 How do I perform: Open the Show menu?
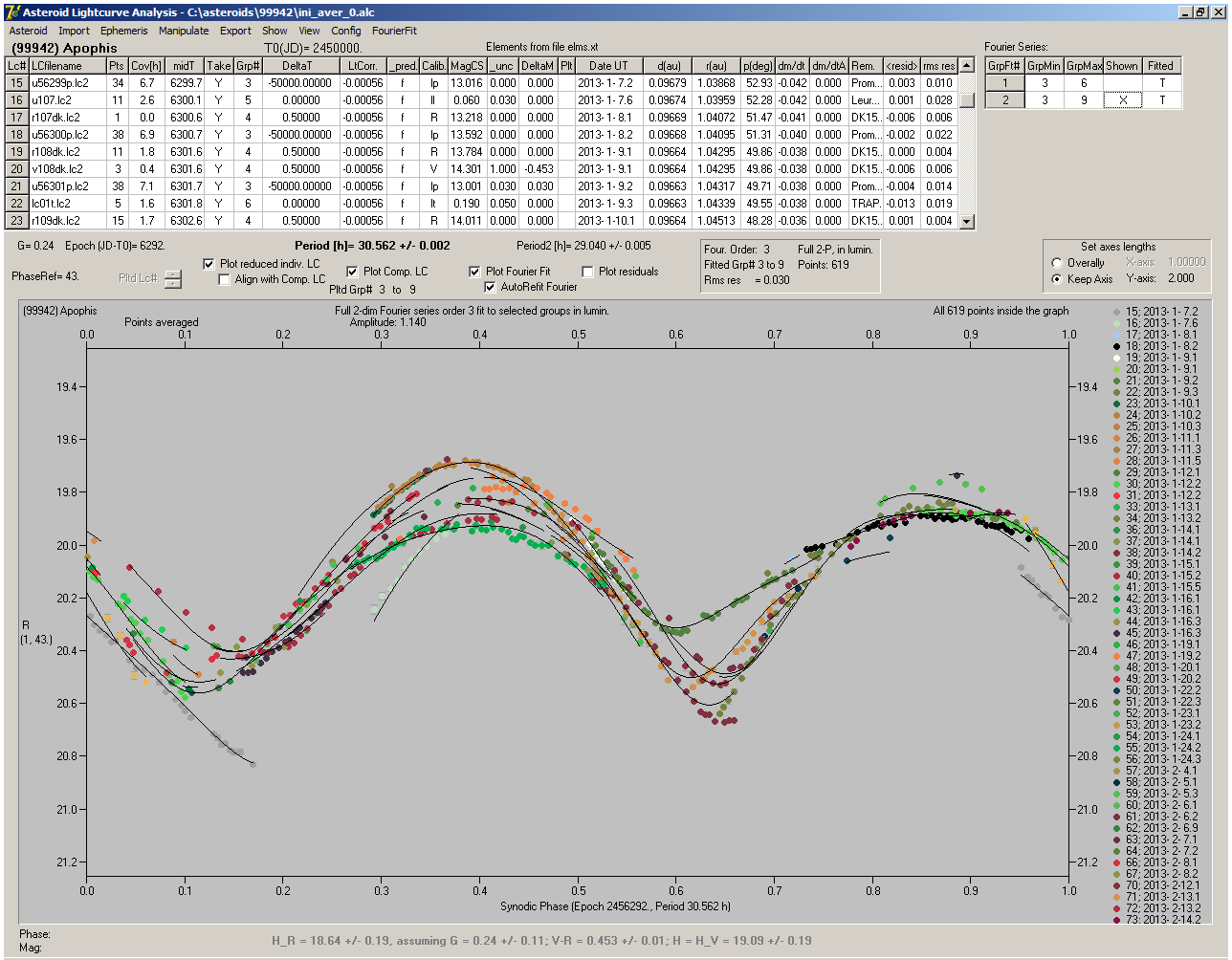[x=275, y=31]
